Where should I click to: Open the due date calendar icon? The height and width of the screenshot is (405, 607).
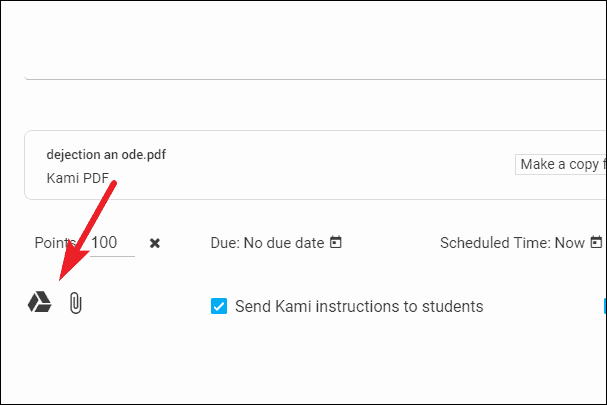pyautogui.click(x=336, y=242)
